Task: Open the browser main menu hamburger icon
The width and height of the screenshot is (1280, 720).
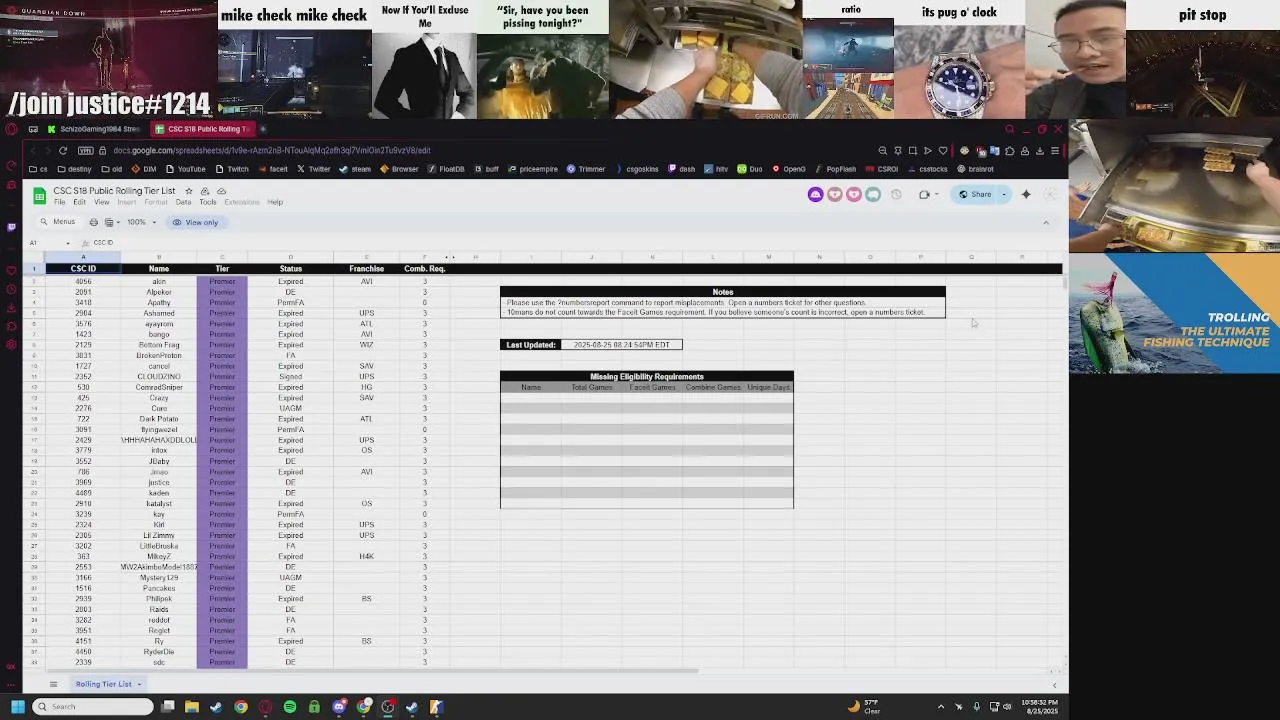Action: pos(1054,151)
